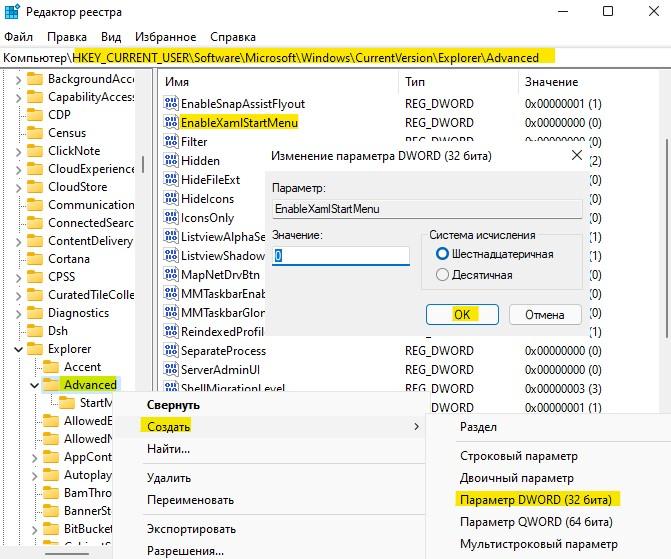Click the ServerAdminUI value icon

[x=171, y=369]
